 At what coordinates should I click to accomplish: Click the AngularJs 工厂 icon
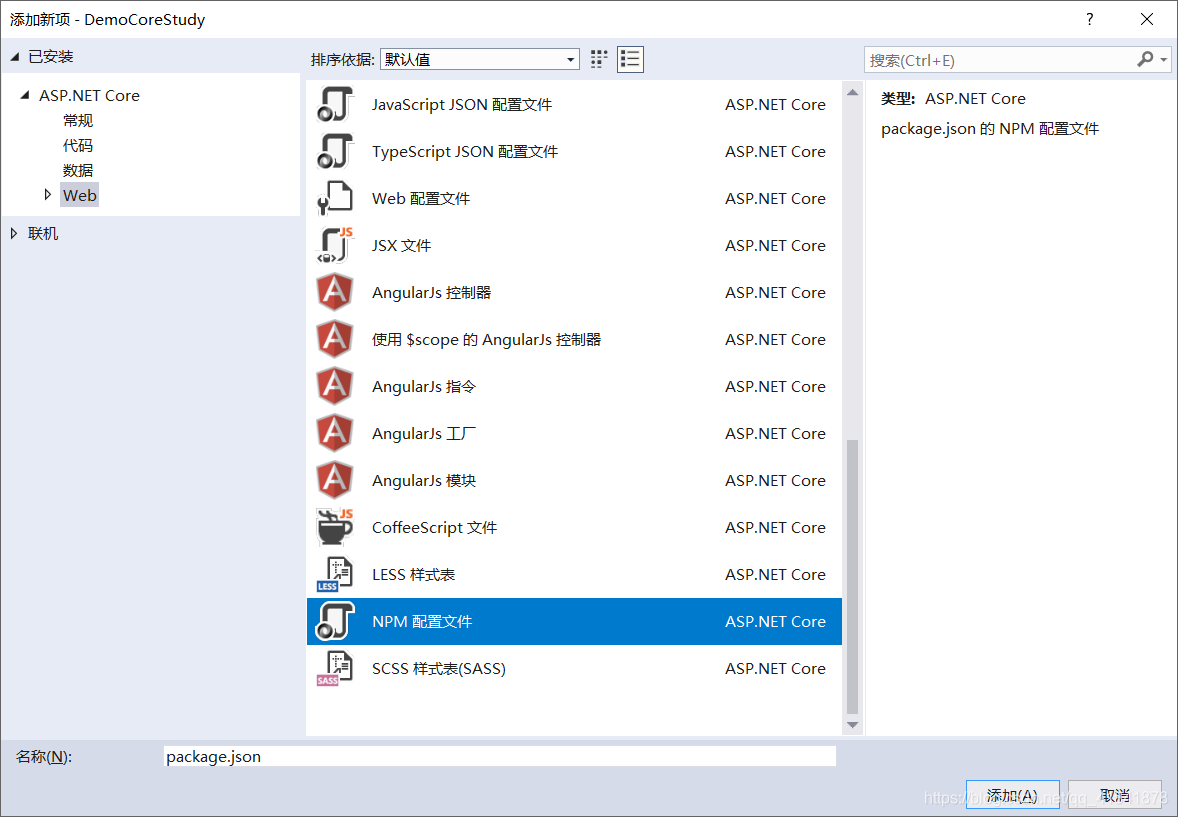[335, 433]
